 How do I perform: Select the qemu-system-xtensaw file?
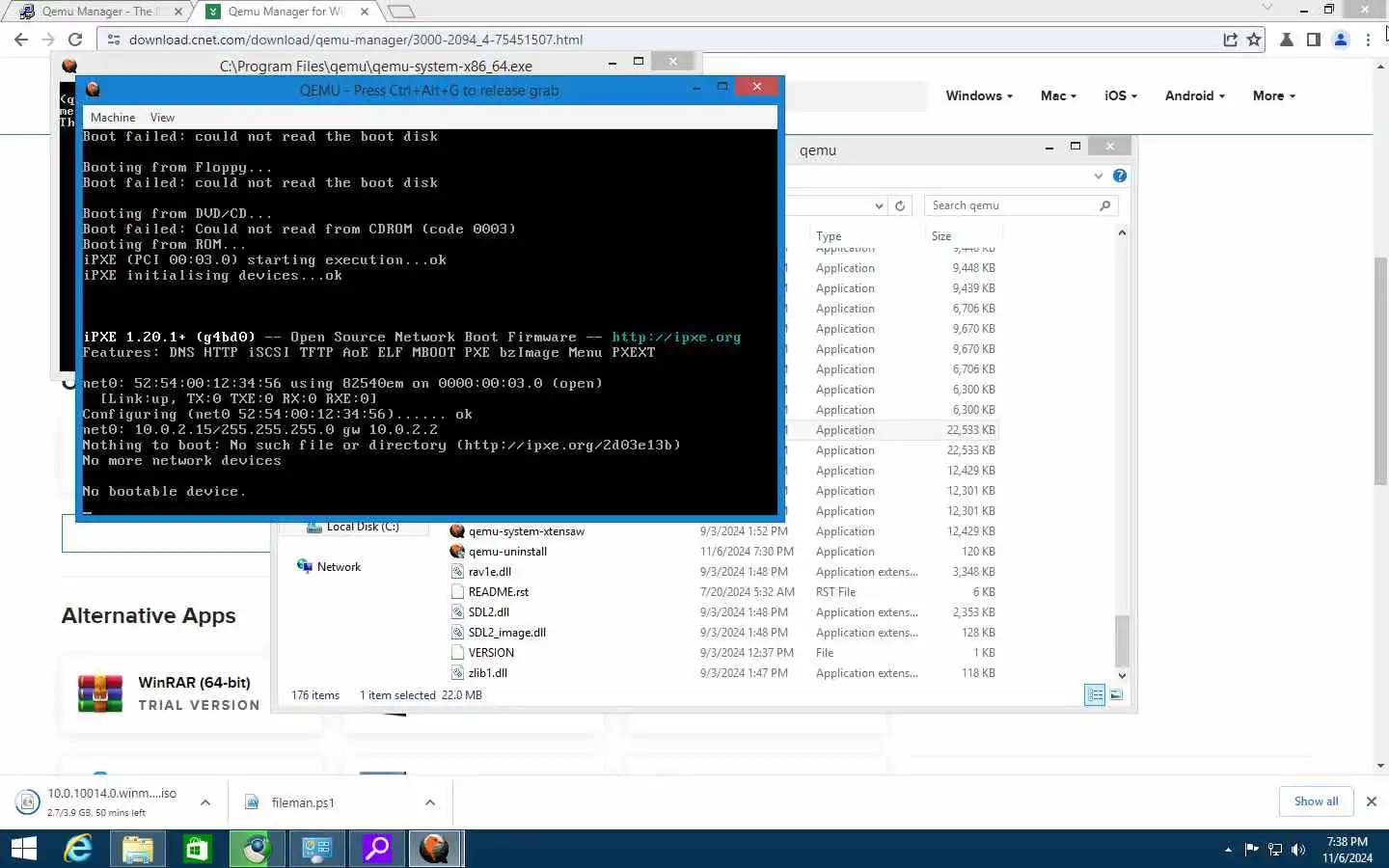pyautogui.click(x=527, y=531)
